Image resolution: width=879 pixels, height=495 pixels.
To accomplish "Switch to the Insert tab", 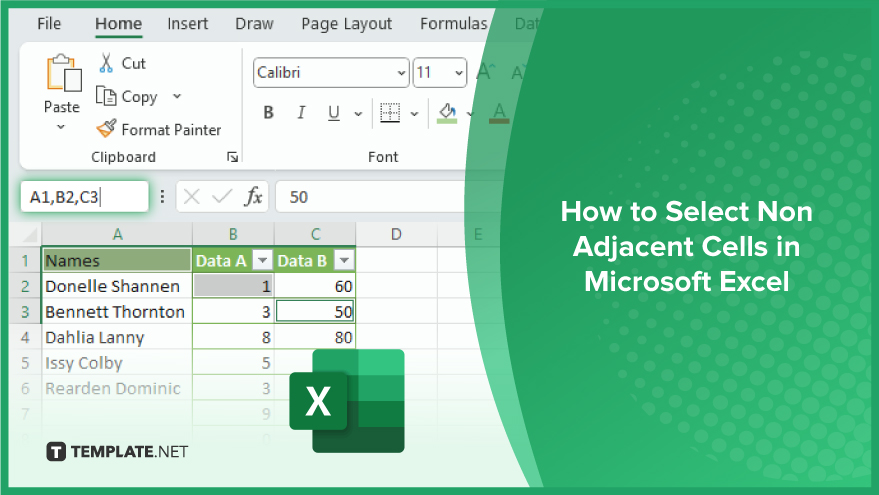I will click(187, 24).
